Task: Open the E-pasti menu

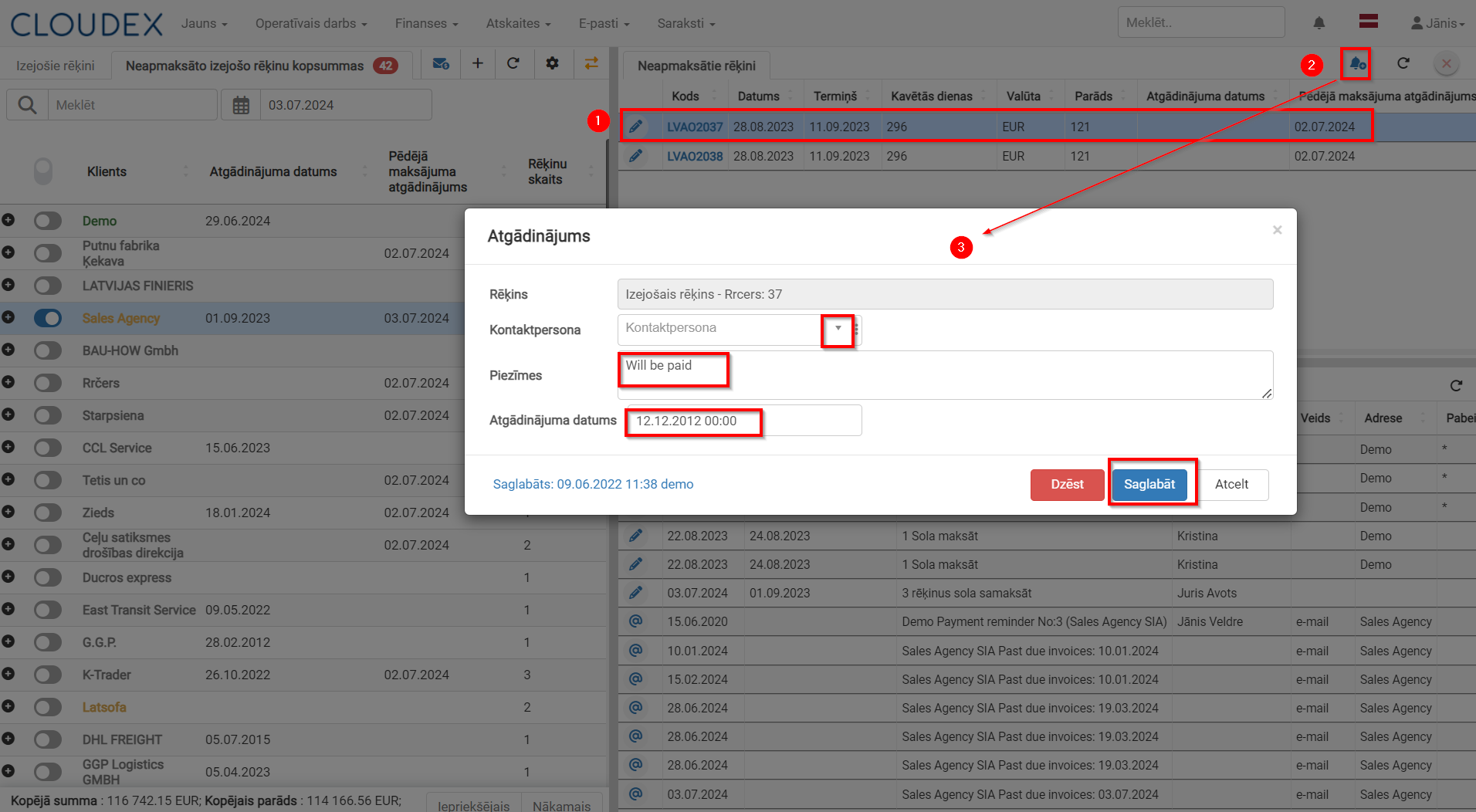Action: [604, 23]
